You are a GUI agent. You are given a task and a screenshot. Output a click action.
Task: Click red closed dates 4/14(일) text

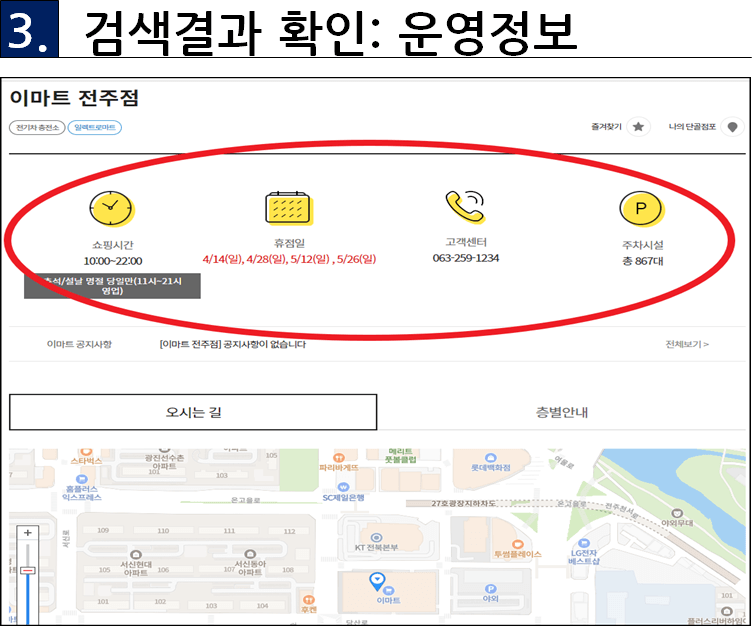222,259
